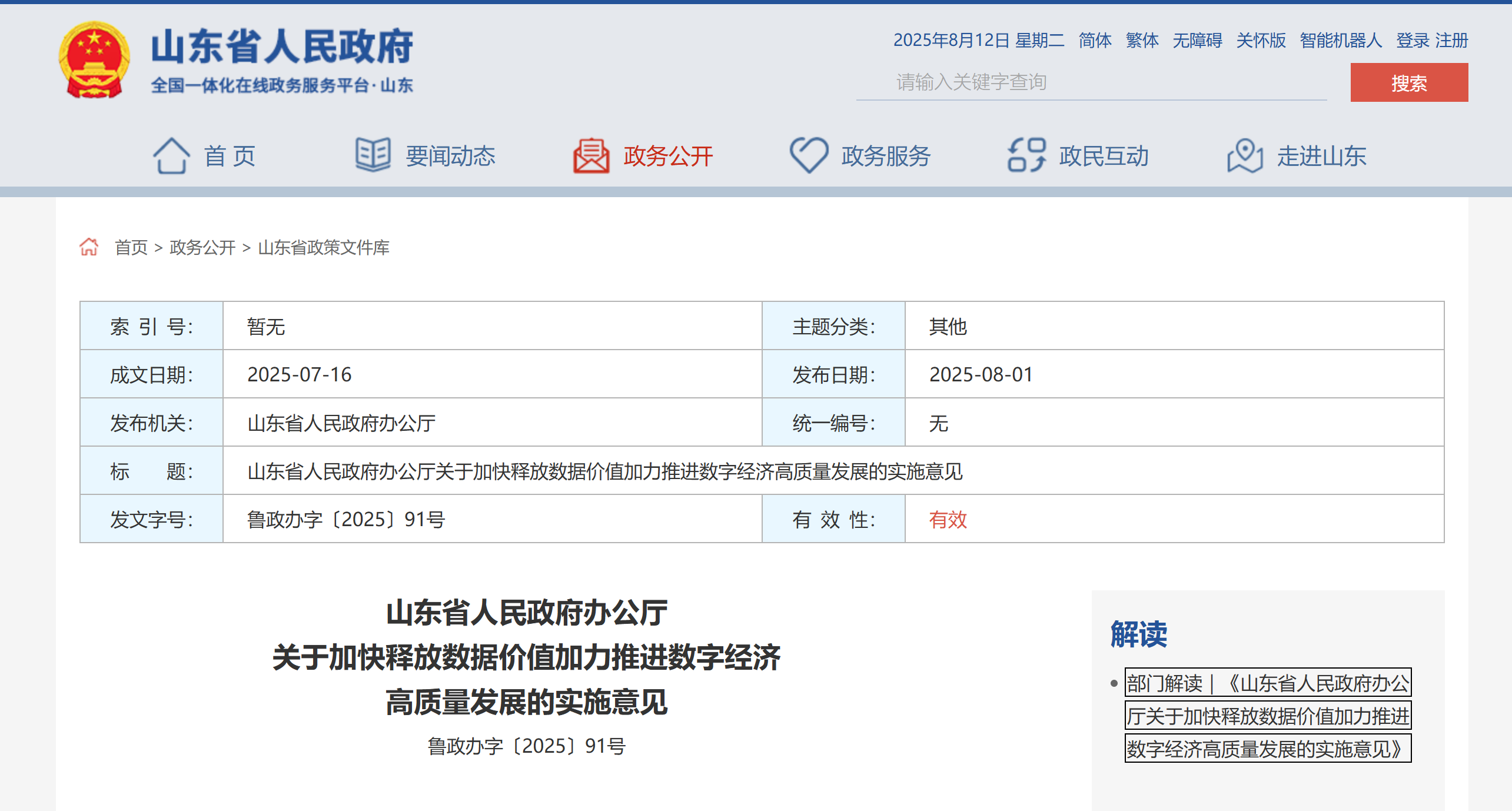Click the red 有效 status text
The image size is (1512, 811).
click(948, 520)
